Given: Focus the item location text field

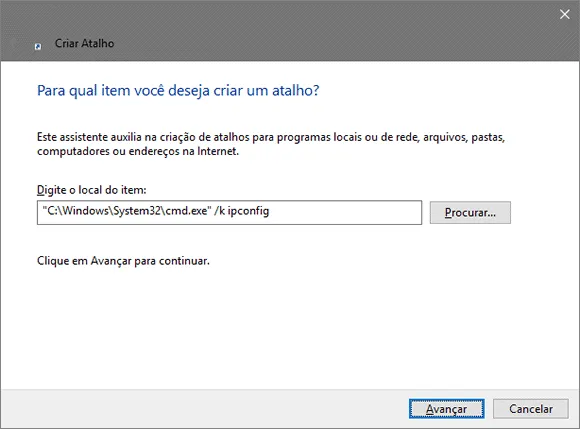Looking at the screenshot, I should click(x=229, y=213).
